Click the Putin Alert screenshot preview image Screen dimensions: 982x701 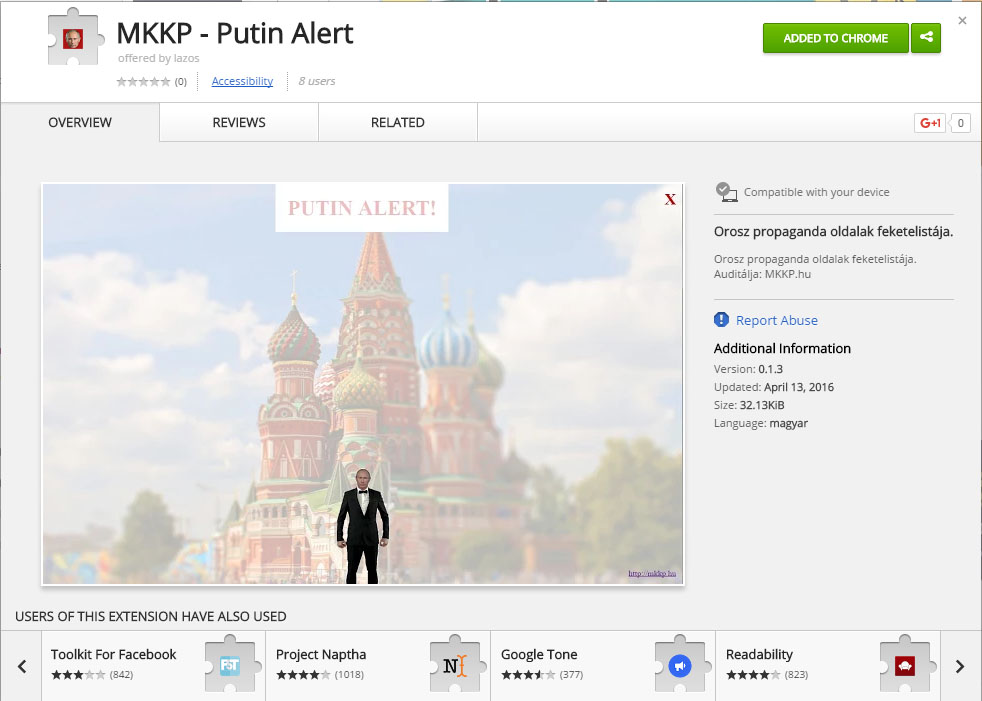[x=363, y=384]
